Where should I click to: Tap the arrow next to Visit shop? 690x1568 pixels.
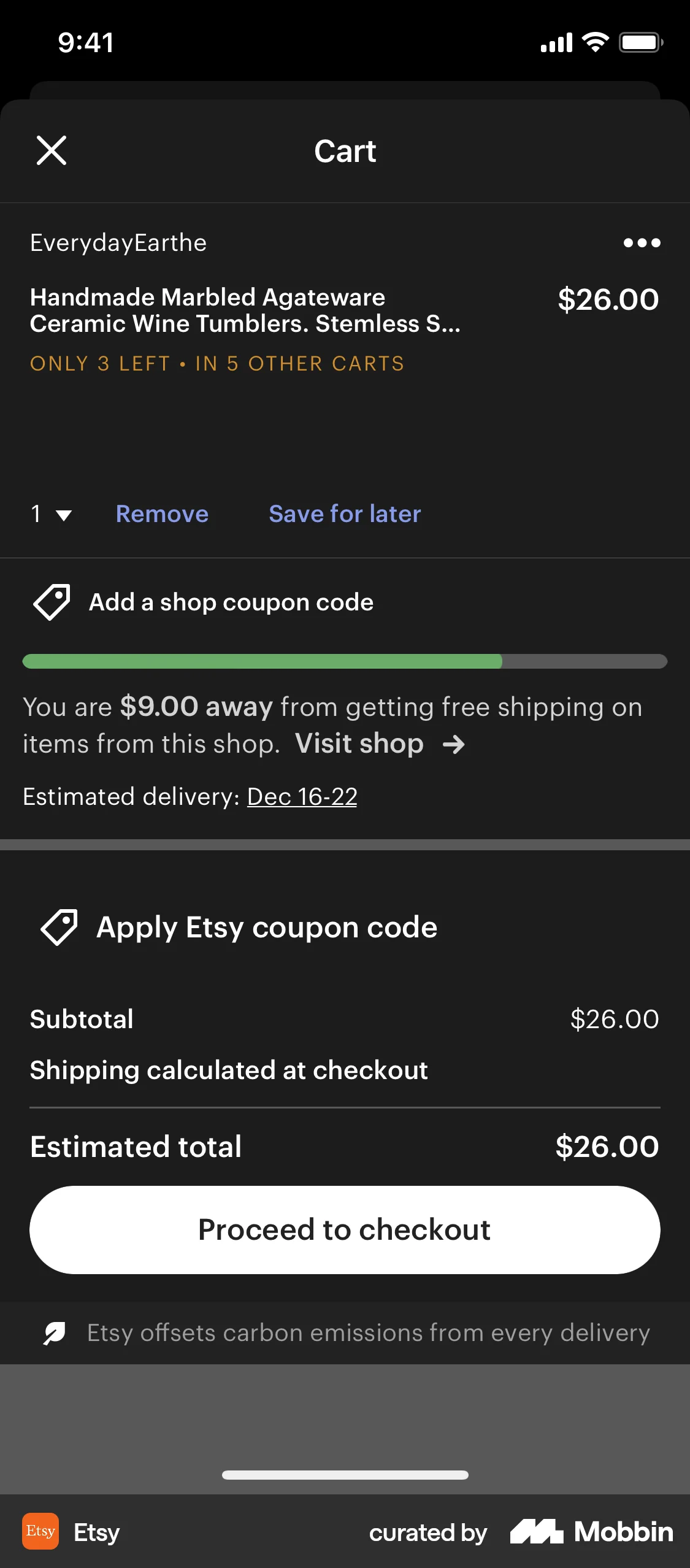[454, 744]
